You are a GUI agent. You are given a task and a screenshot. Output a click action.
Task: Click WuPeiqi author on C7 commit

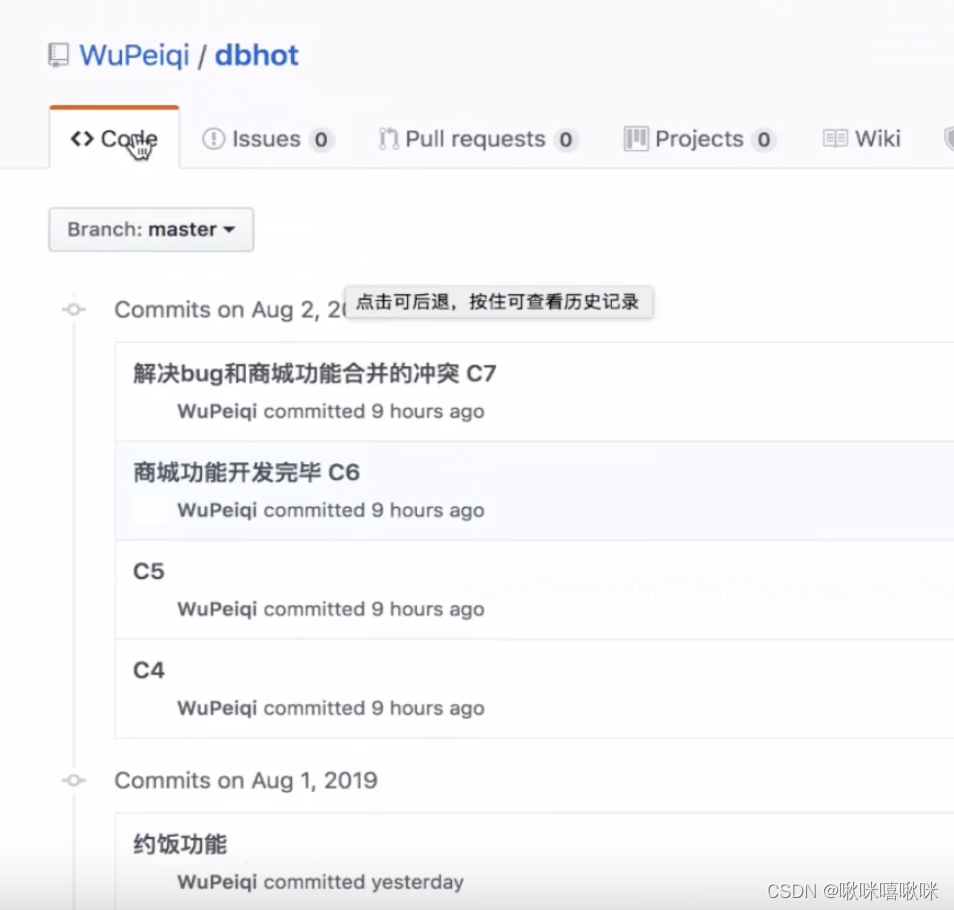point(217,412)
